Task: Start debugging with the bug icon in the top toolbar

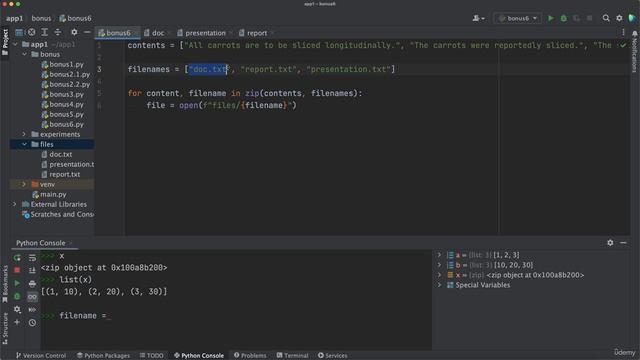Action: click(x=564, y=18)
